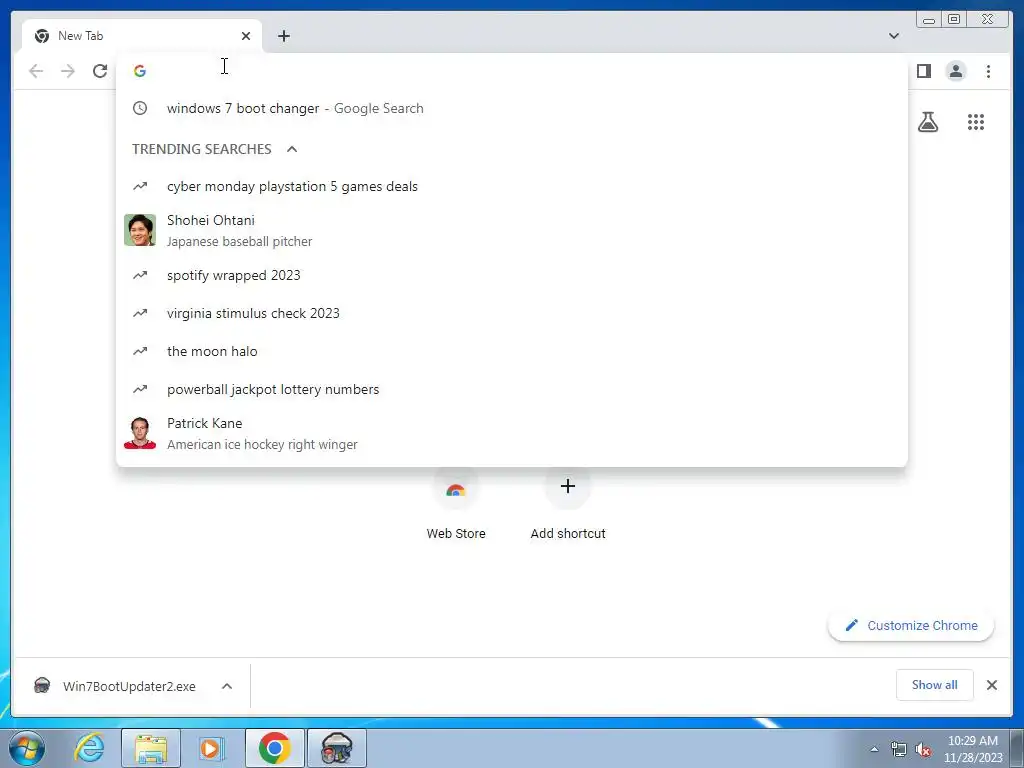Click the clock history icon beside boot changer
This screenshot has height=768, width=1024.
pyautogui.click(x=140, y=108)
